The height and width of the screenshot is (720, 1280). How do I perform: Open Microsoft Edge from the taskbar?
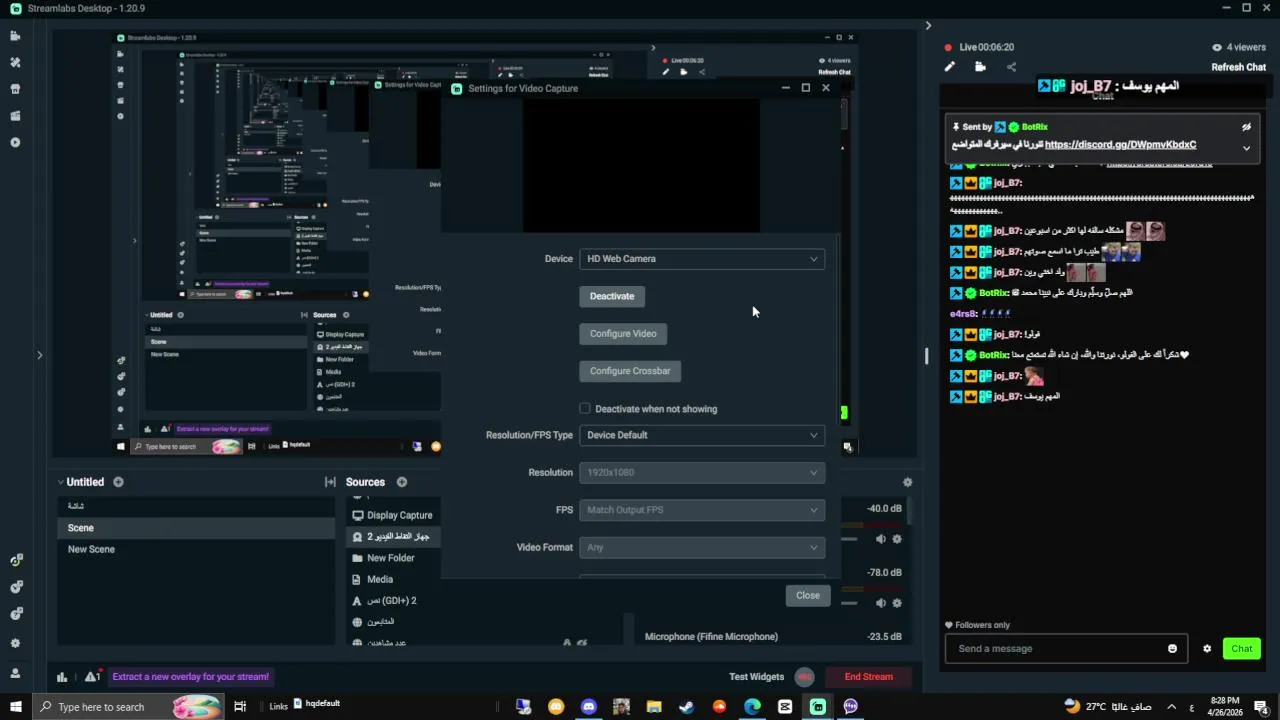click(752, 707)
